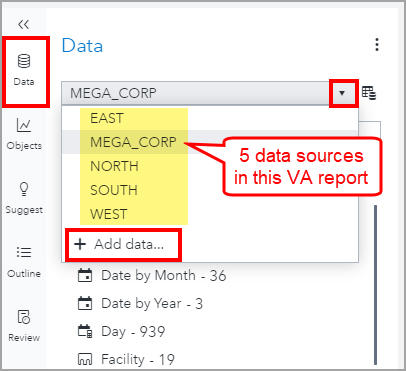This screenshot has height=371, width=406.
Task: Click the data list vertical scrollbar
Action: click(376, 285)
